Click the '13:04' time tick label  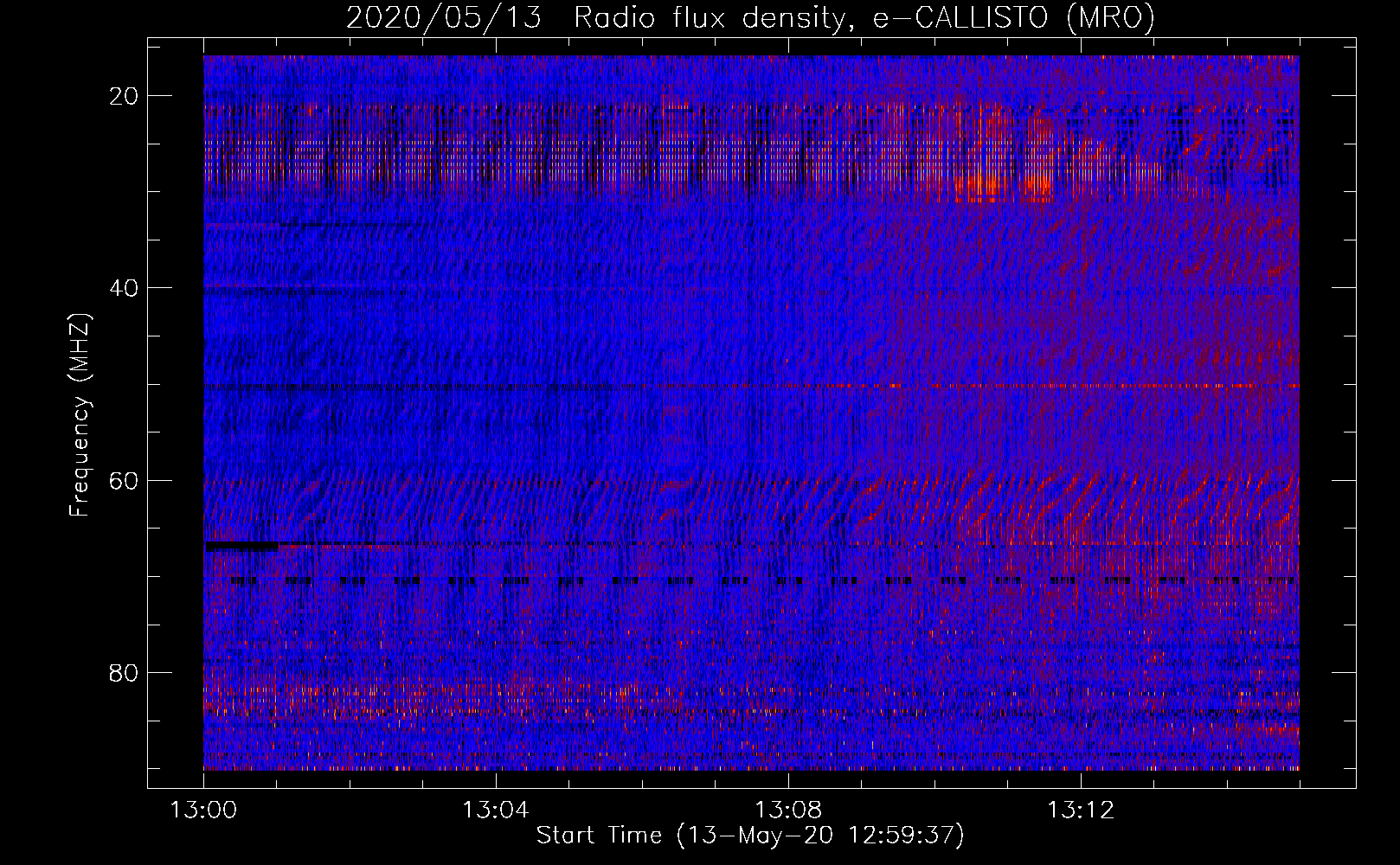(496, 811)
